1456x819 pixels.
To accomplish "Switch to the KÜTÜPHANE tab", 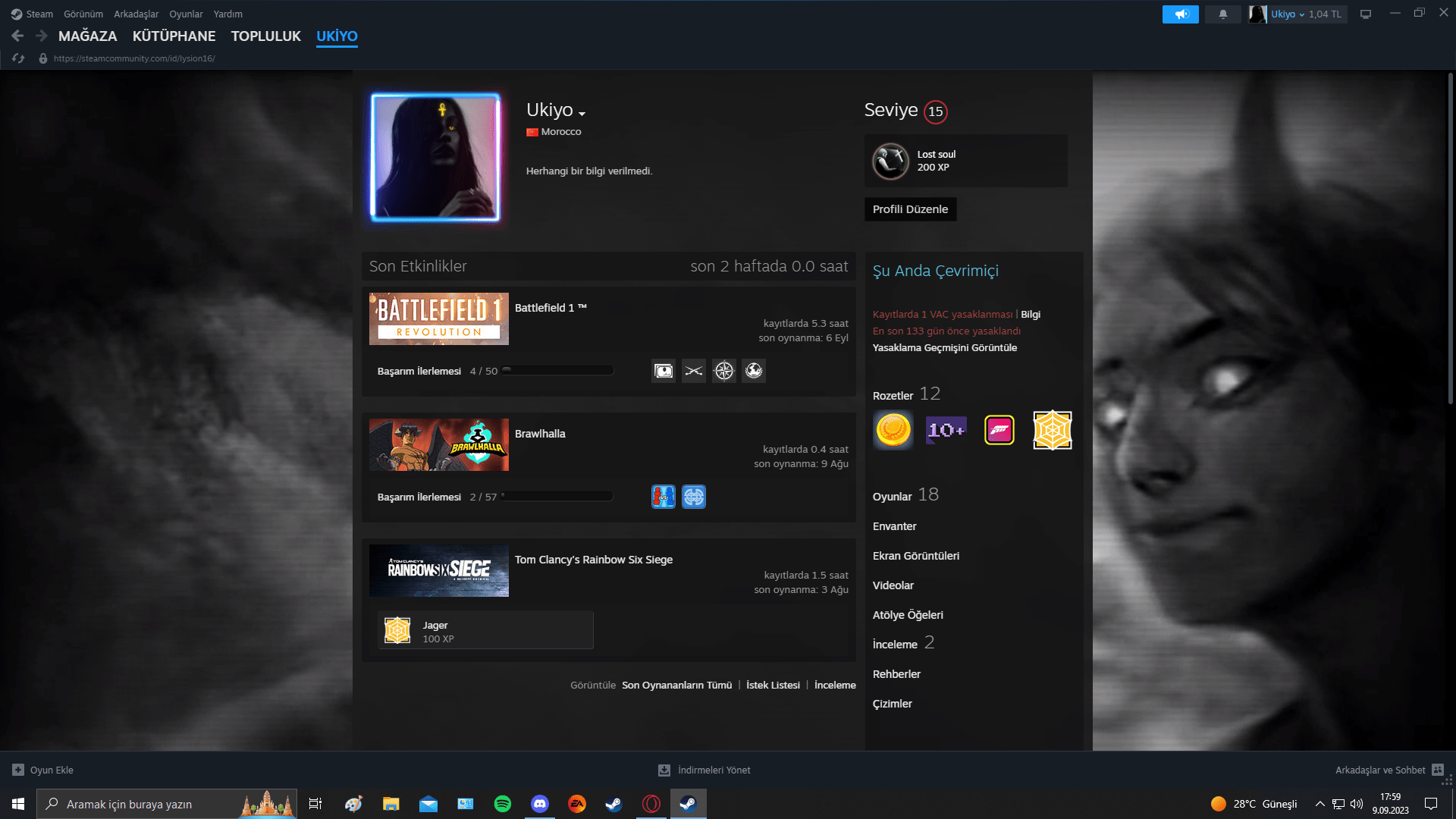I will point(174,36).
